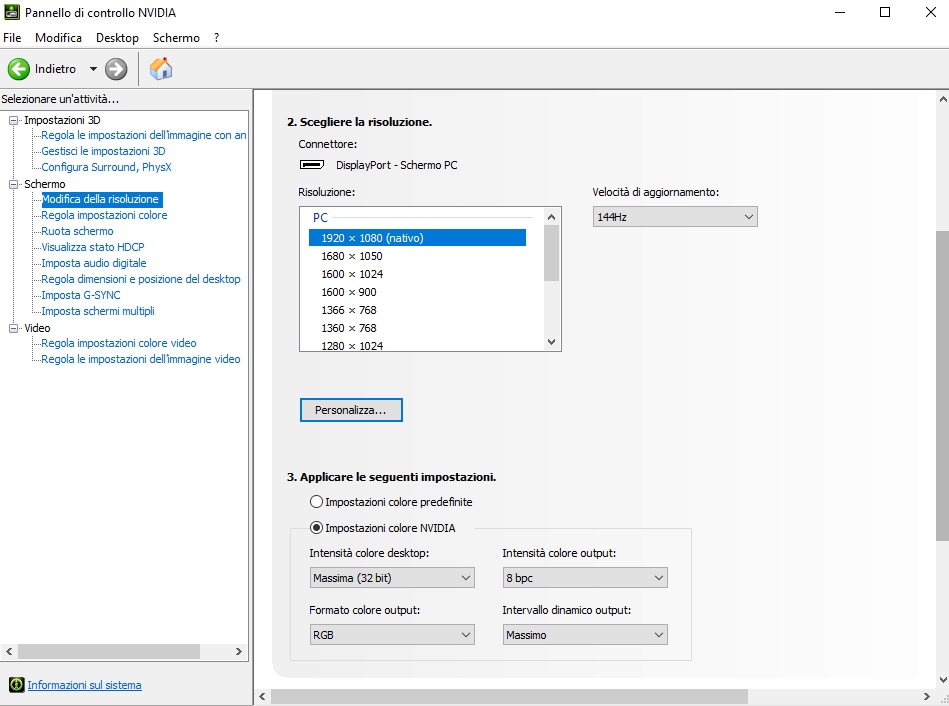Open Imposta audio digitale
This screenshot has width=949, height=706.
(94, 263)
